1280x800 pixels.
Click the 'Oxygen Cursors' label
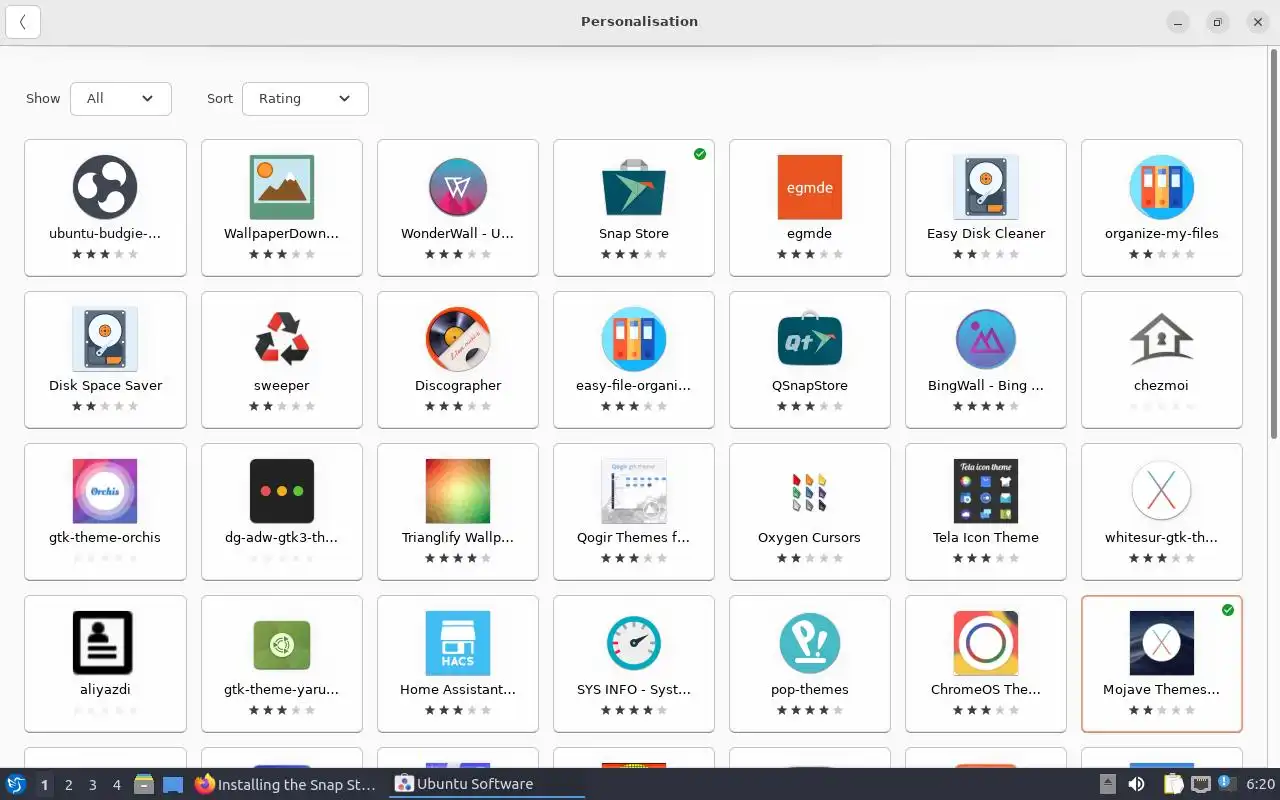[810, 537]
